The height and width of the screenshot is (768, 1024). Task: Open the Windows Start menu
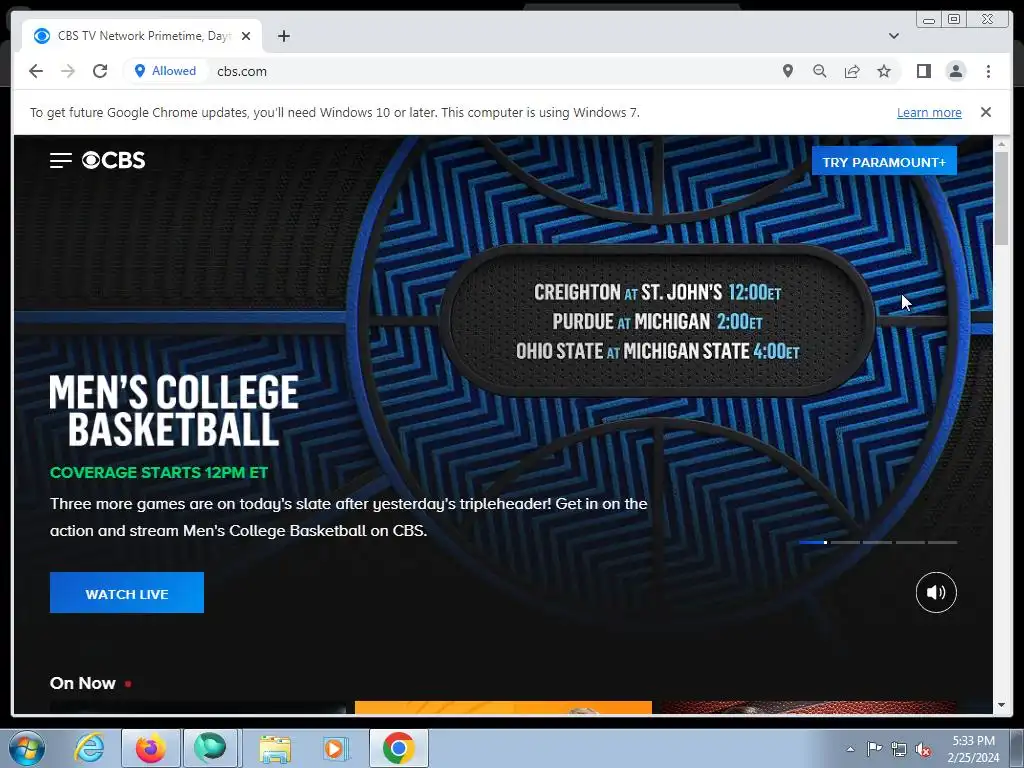(27, 748)
